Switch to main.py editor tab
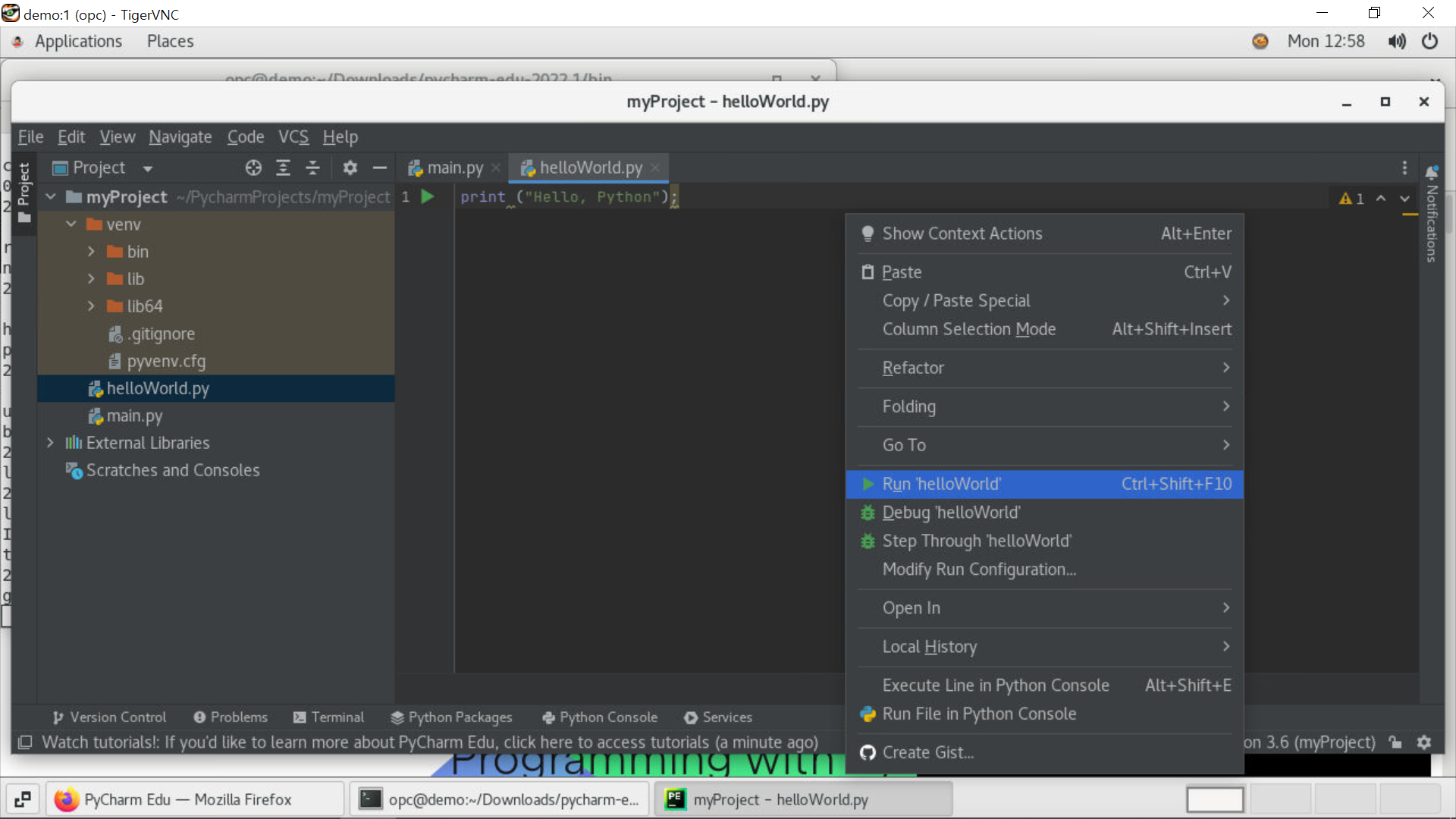Viewport: 1456px width, 819px height. 454,168
